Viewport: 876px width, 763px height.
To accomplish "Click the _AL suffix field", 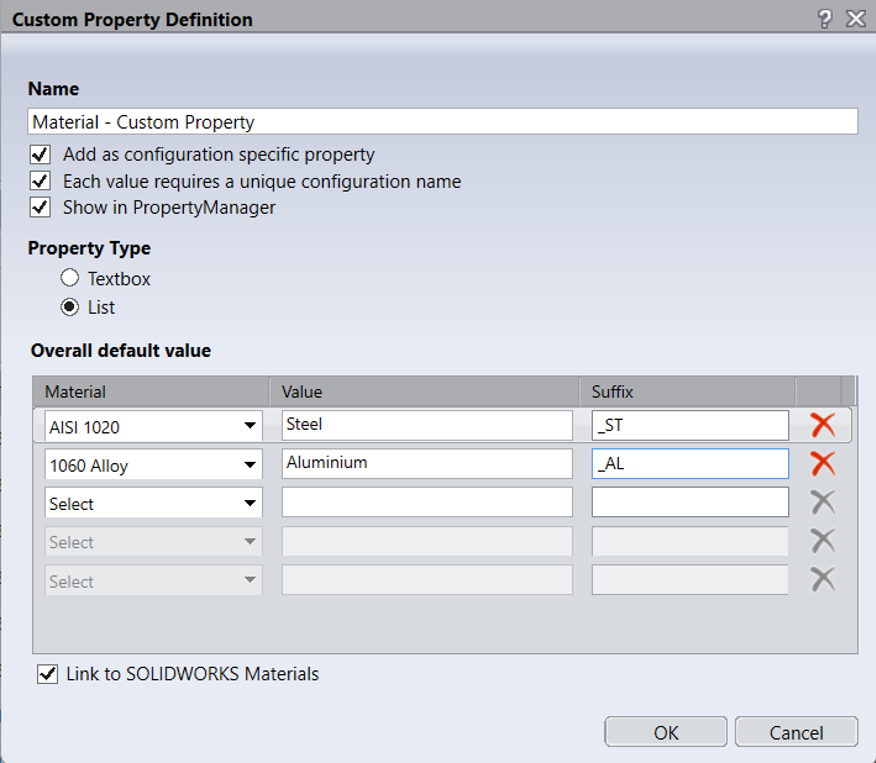I will pos(689,464).
